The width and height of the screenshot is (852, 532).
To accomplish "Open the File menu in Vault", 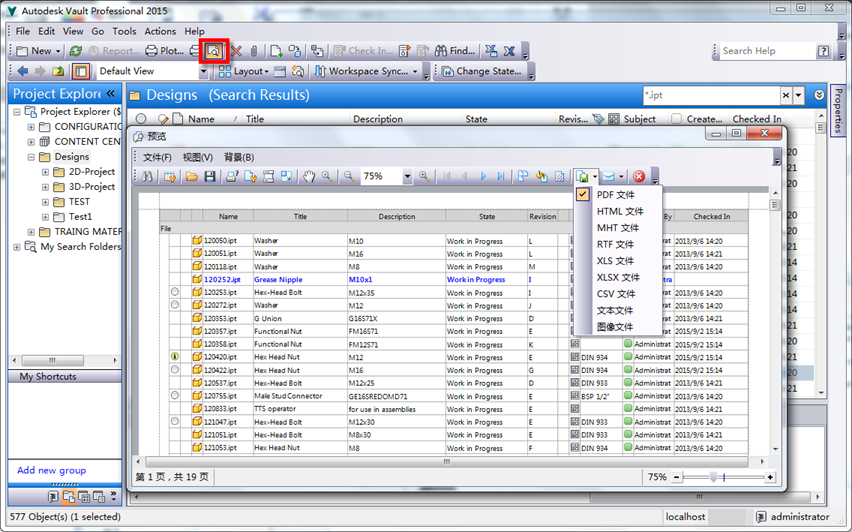I will pyautogui.click(x=22, y=31).
